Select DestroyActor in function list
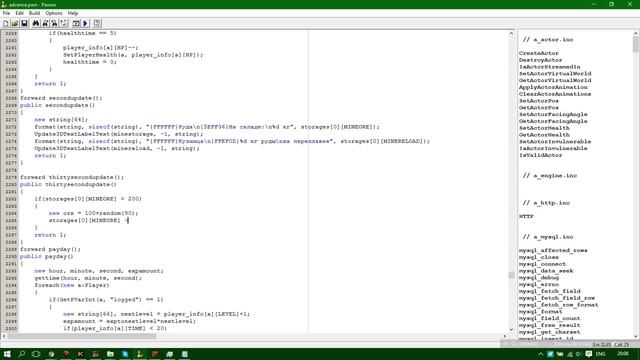This screenshot has width=640, height=360. click(x=540, y=60)
